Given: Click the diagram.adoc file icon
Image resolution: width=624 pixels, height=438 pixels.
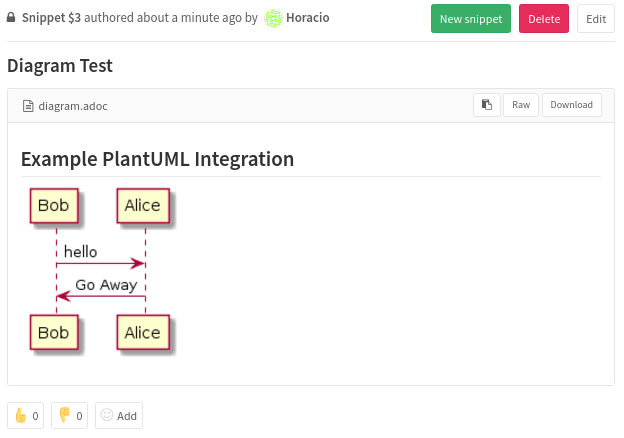Looking at the screenshot, I should click(28, 105).
